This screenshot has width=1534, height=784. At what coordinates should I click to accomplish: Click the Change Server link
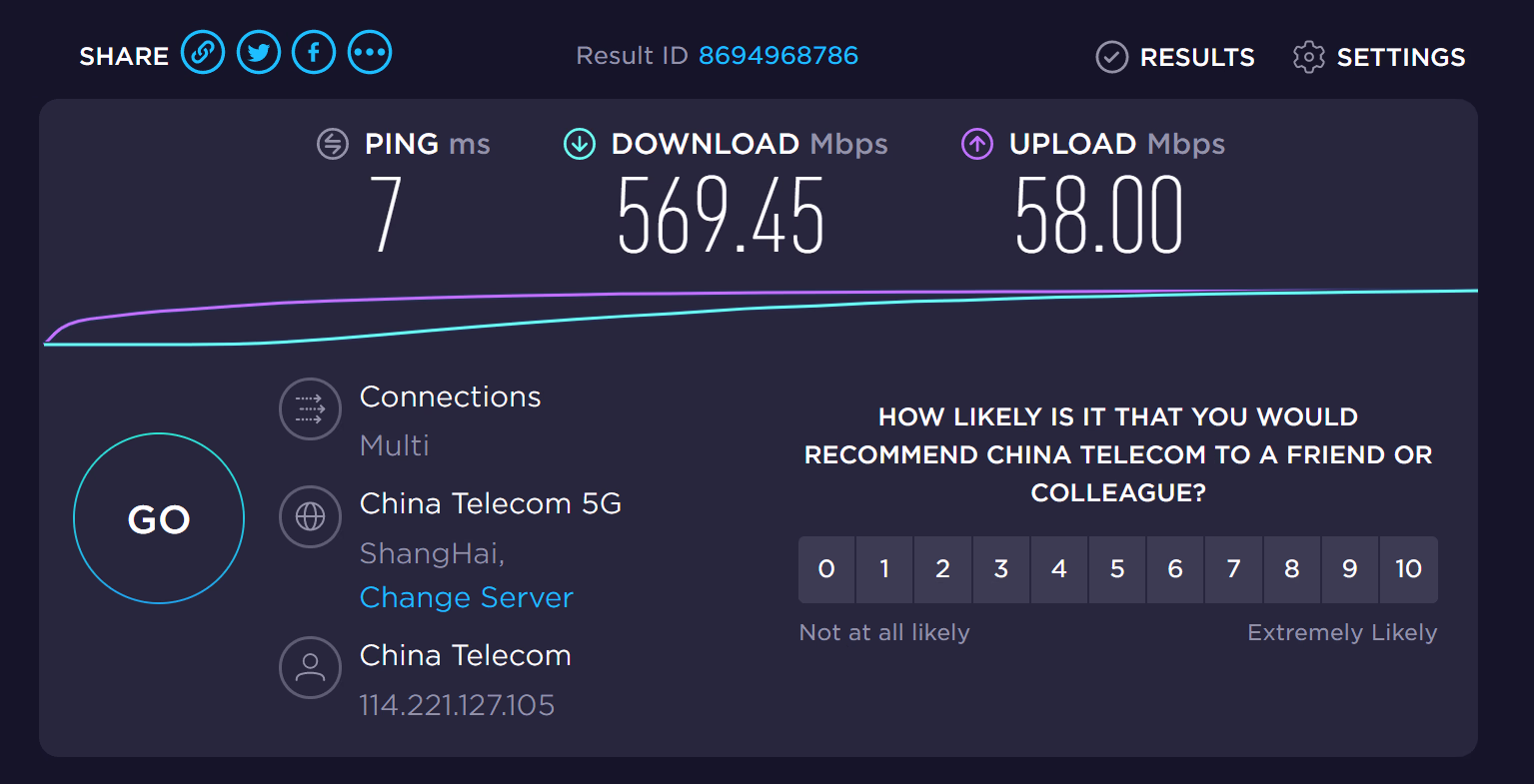467,597
